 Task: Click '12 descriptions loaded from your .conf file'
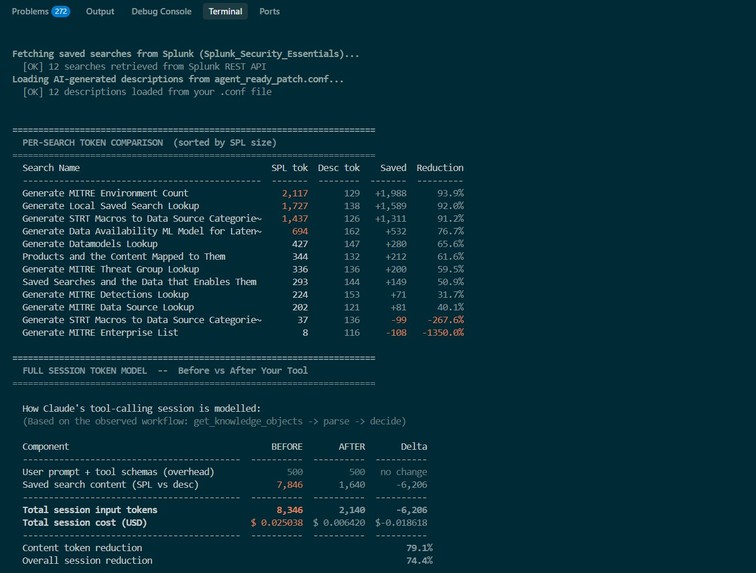pyautogui.click(x=160, y=92)
